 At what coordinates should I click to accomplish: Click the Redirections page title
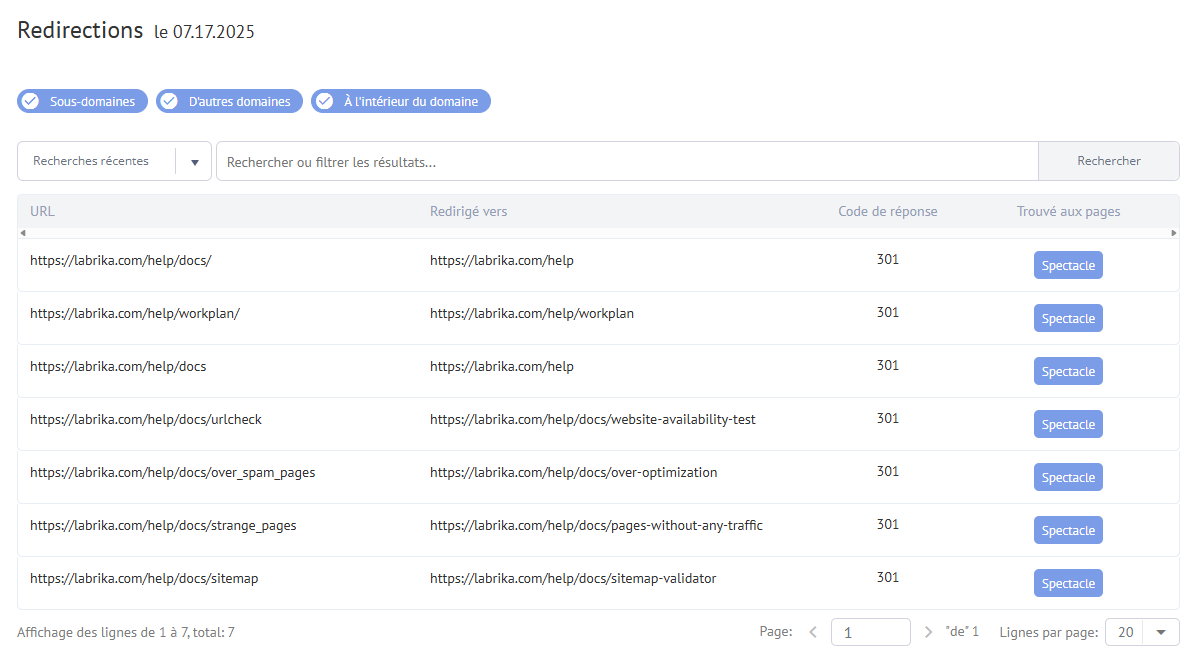pyautogui.click(x=80, y=30)
